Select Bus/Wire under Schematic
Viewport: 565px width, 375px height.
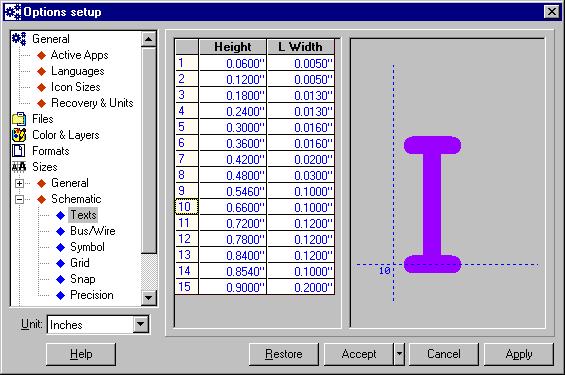point(93,231)
